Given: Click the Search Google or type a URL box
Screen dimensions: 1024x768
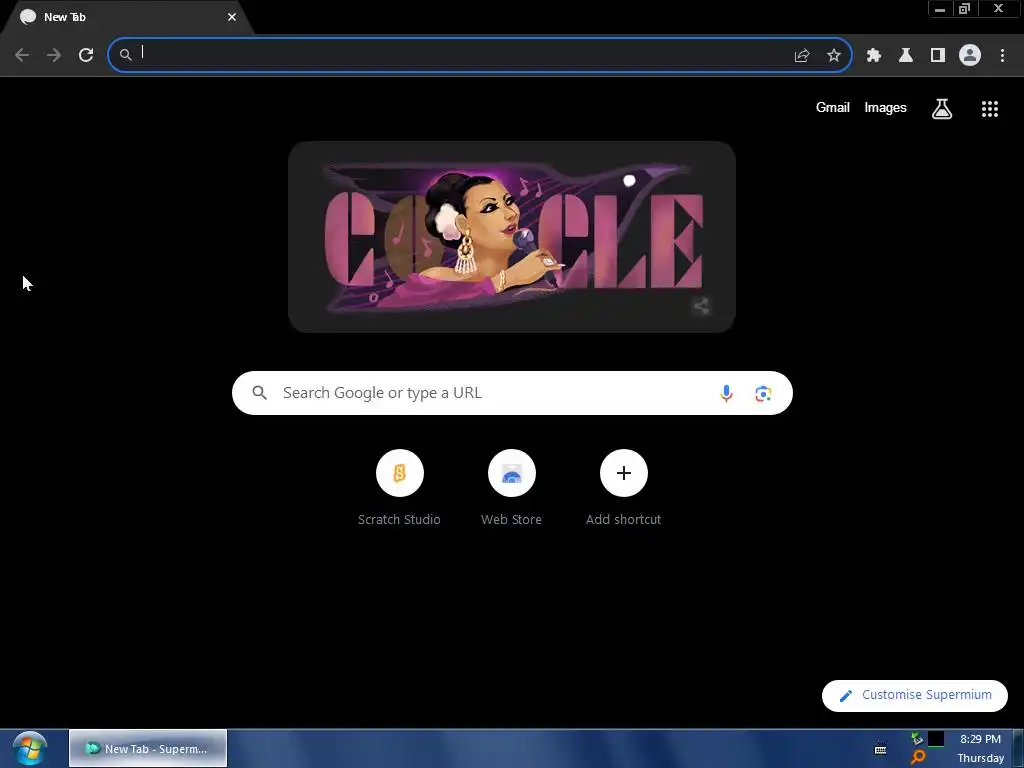Looking at the screenshot, I should [512, 393].
